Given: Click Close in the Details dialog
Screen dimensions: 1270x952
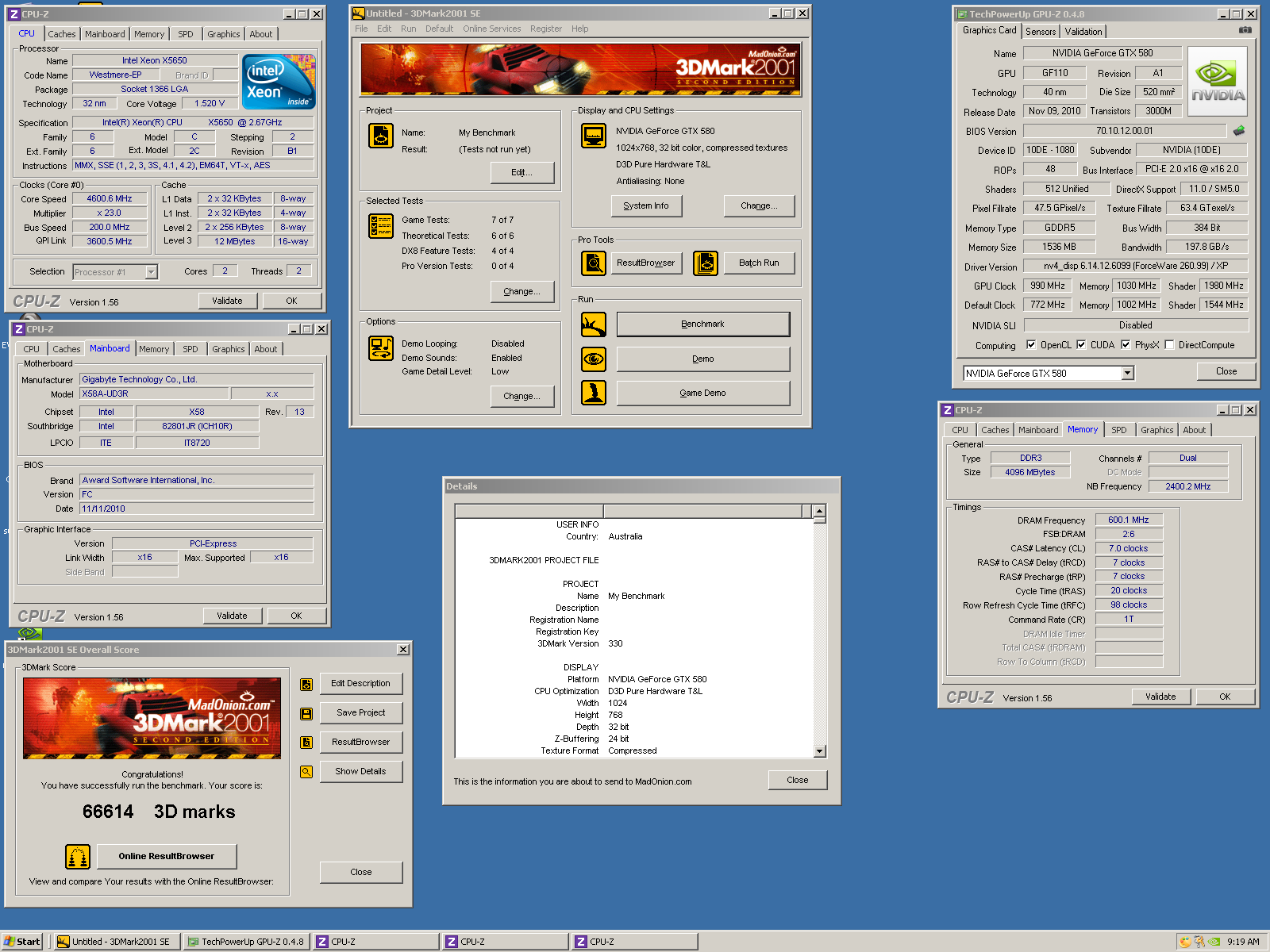Looking at the screenshot, I should 798,781.
